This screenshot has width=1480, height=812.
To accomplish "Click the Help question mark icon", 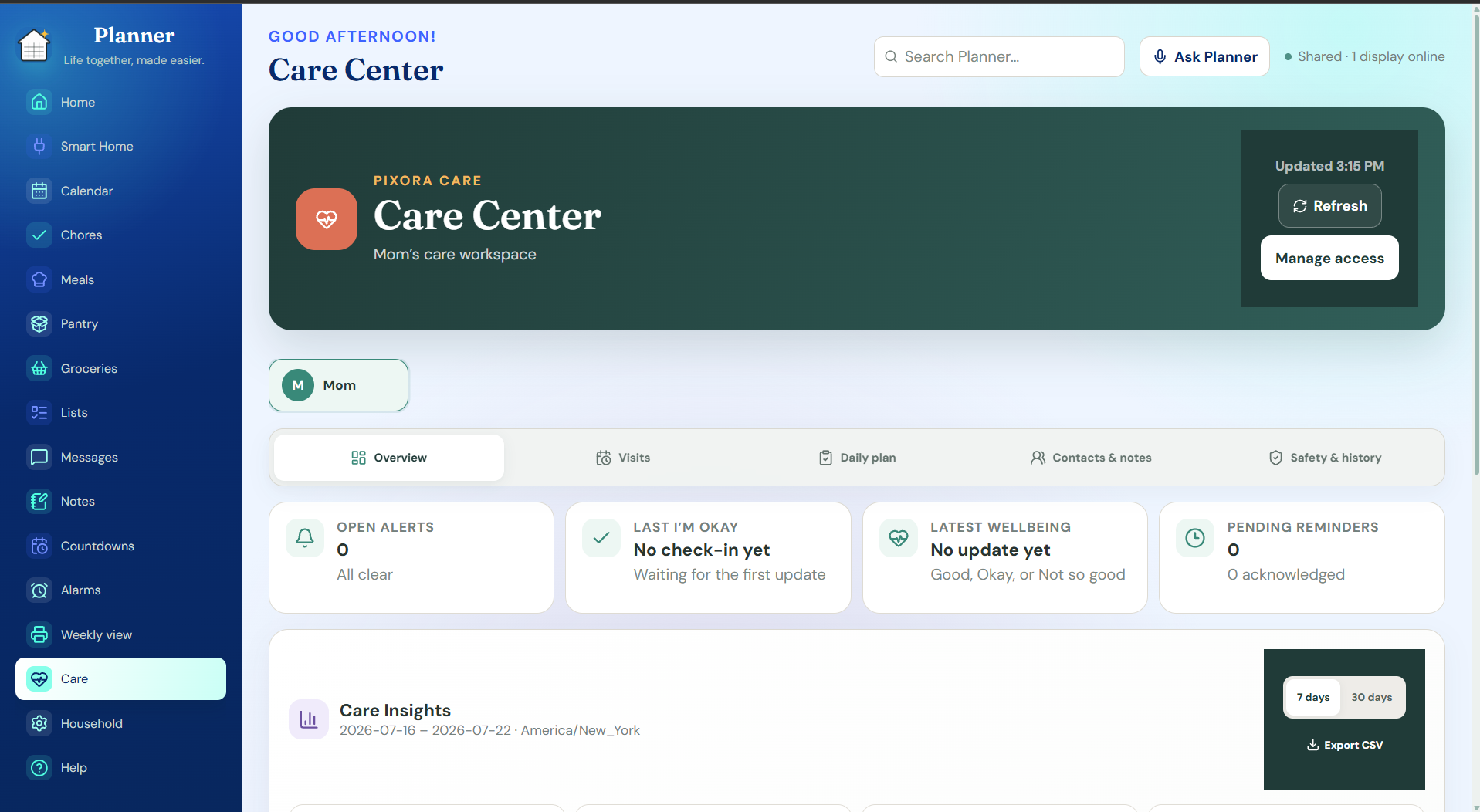I will tap(39, 767).
